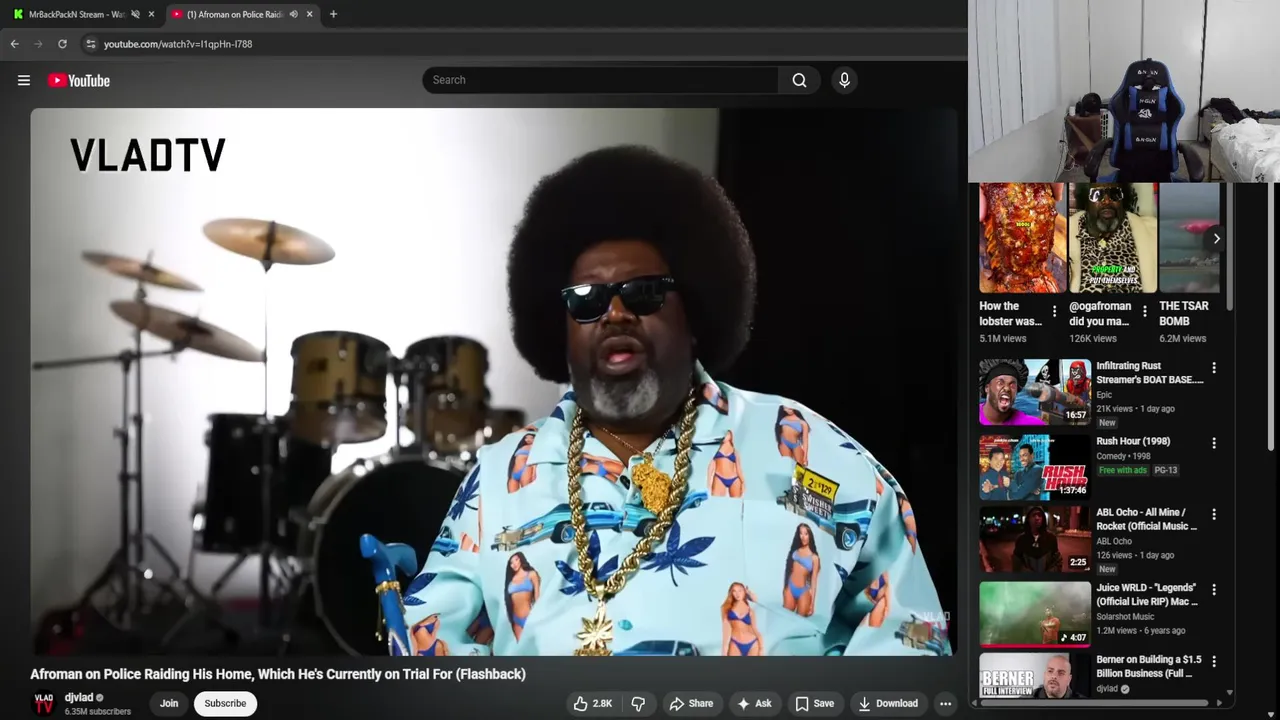Save the video to a playlist

[814, 704]
